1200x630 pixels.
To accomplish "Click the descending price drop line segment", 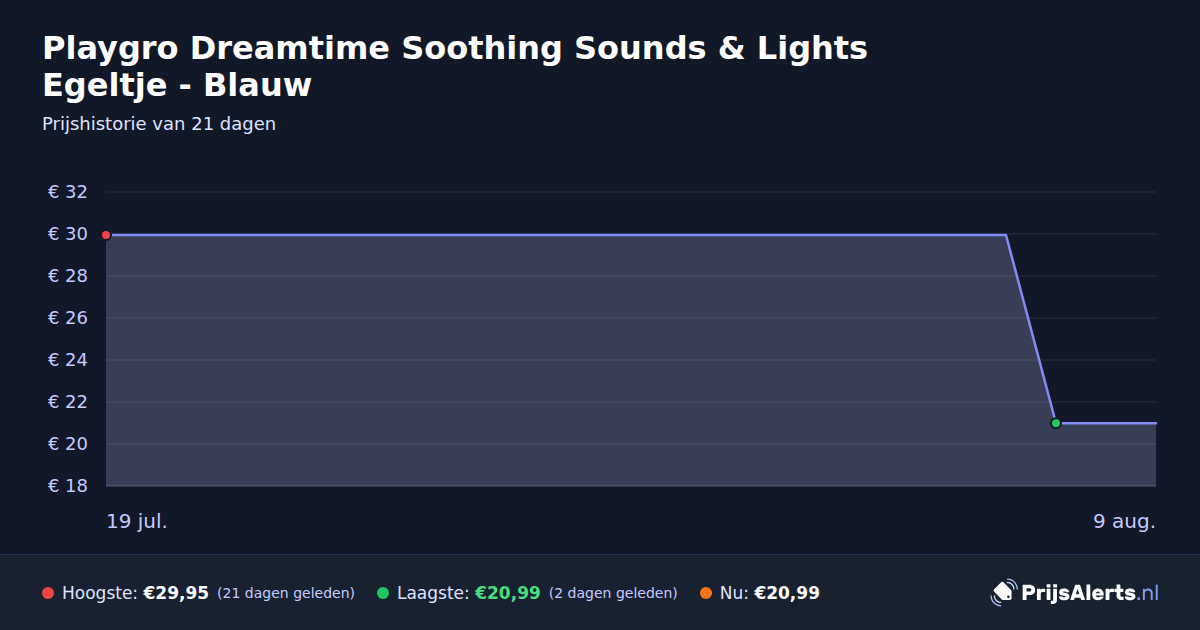I will coord(1031,329).
